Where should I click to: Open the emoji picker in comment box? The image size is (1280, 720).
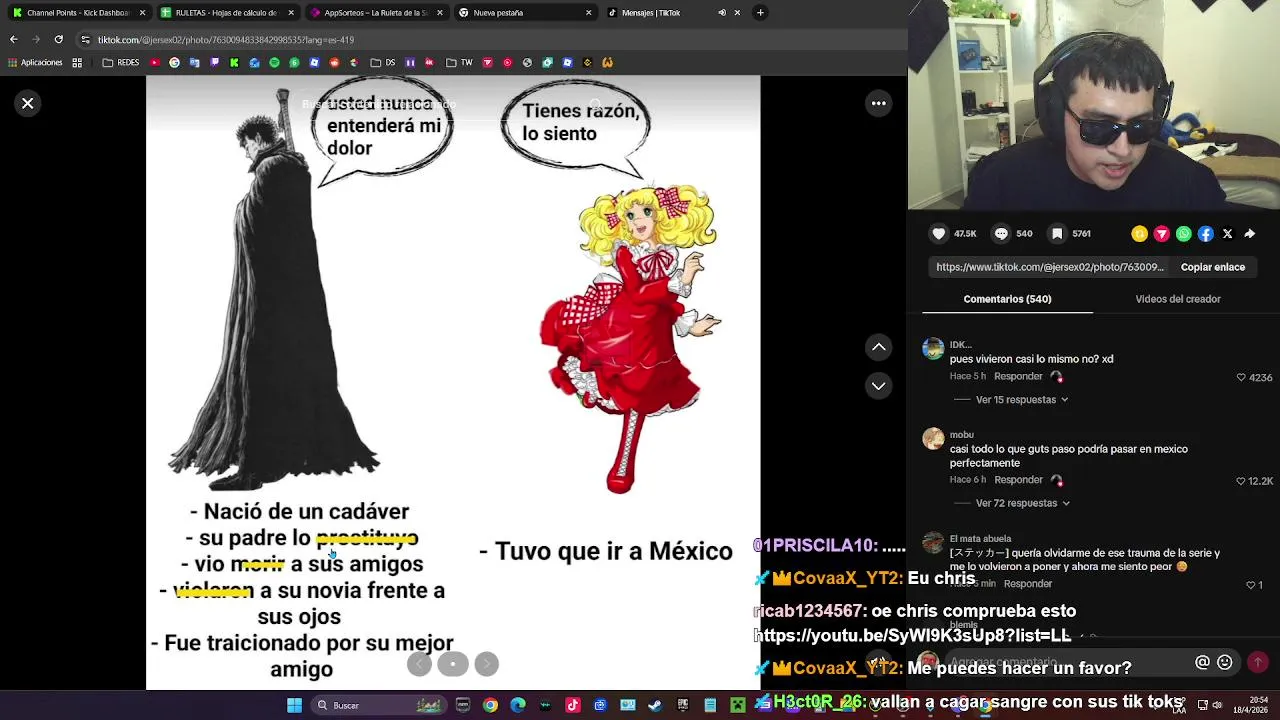click(x=1224, y=662)
